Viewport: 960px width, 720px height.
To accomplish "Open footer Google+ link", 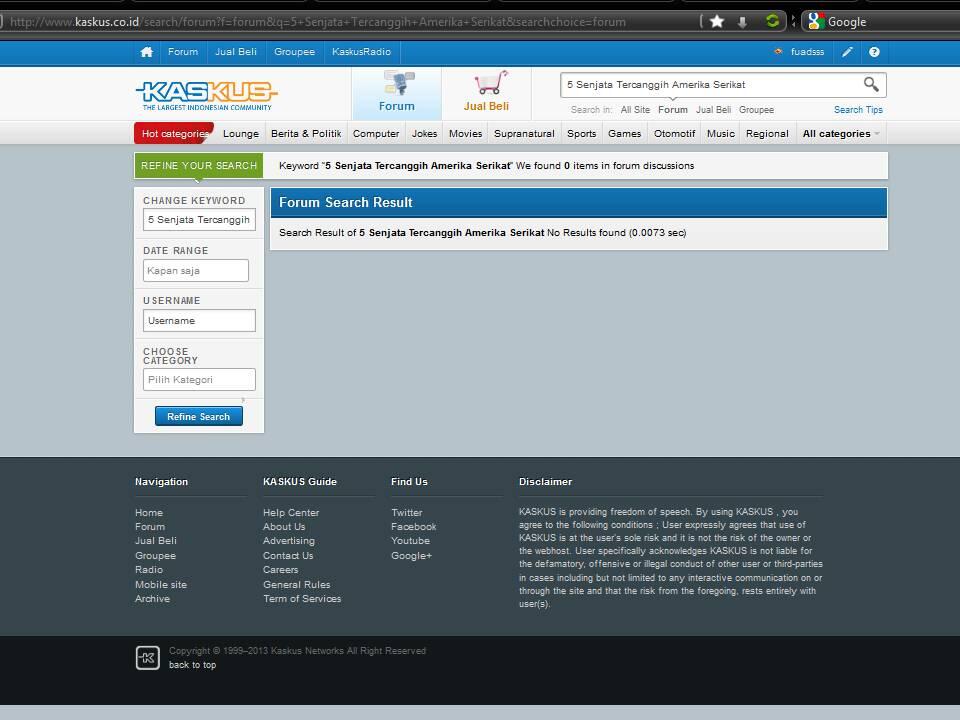I will coord(411,555).
